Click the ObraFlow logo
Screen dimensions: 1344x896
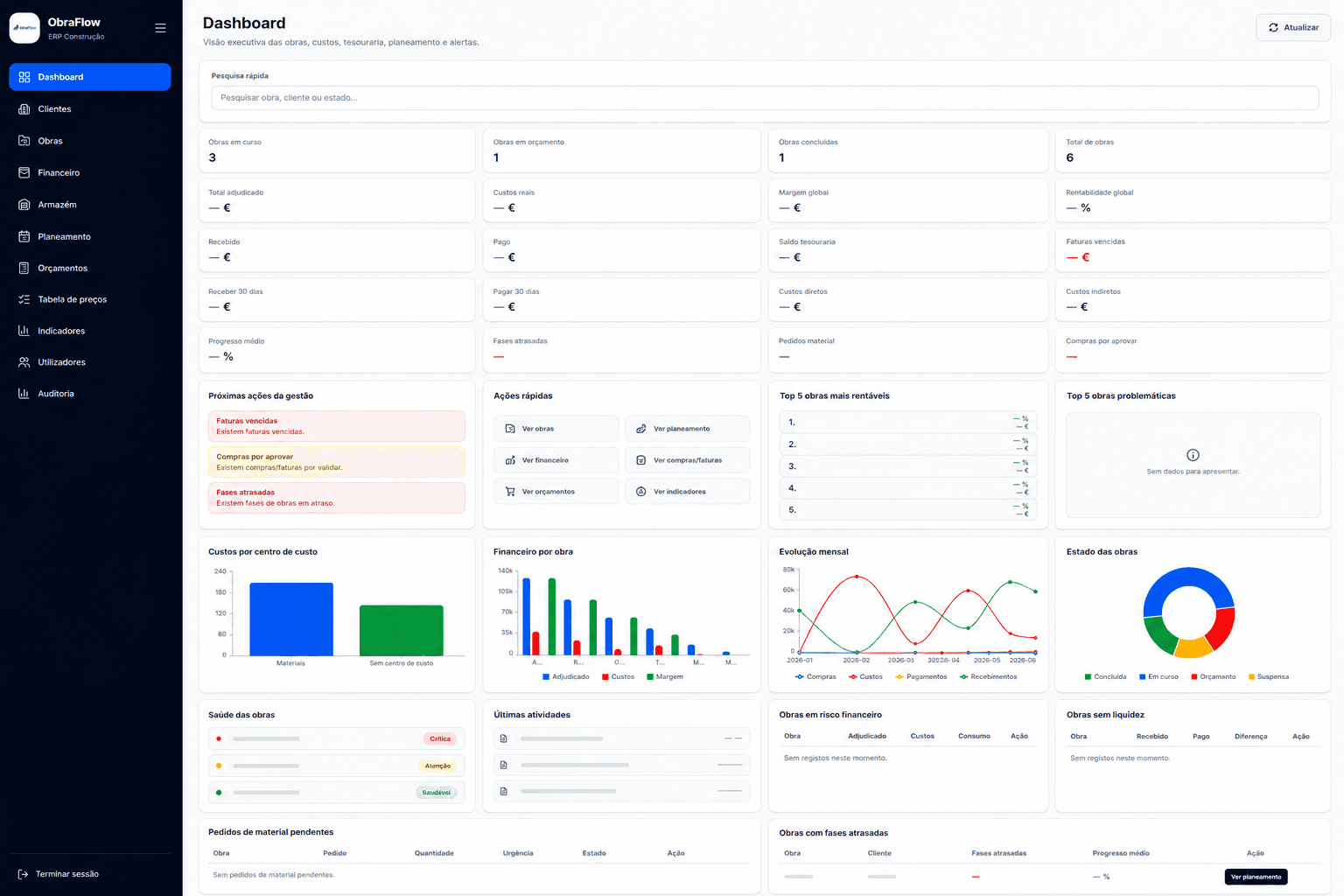pos(24,28)
